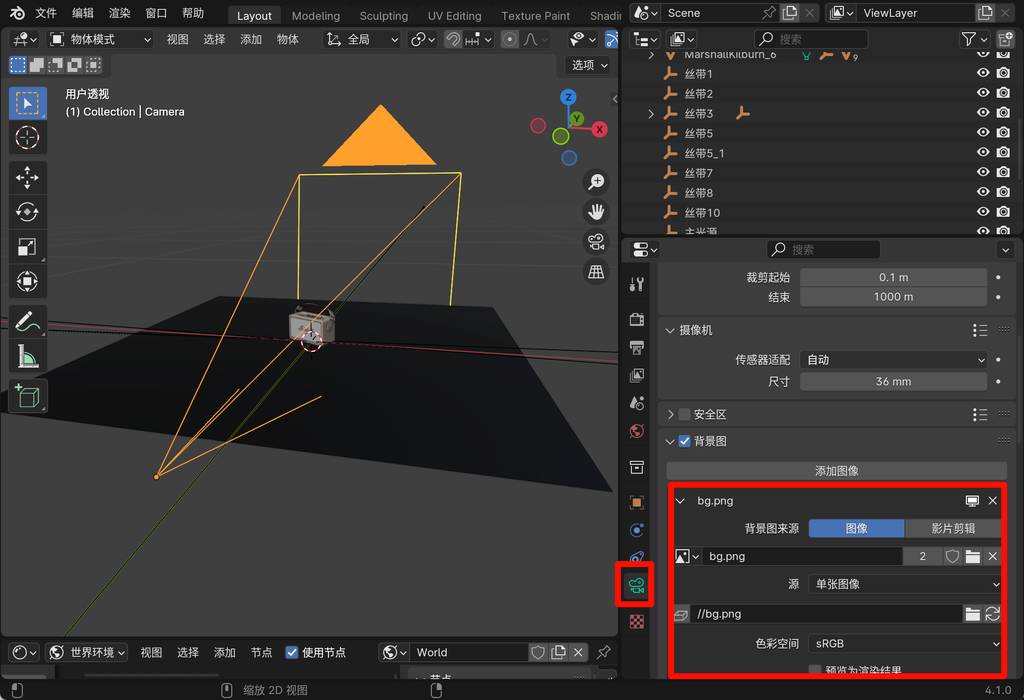Open the 渲染 menu
1024x700 pixels.
119,13
